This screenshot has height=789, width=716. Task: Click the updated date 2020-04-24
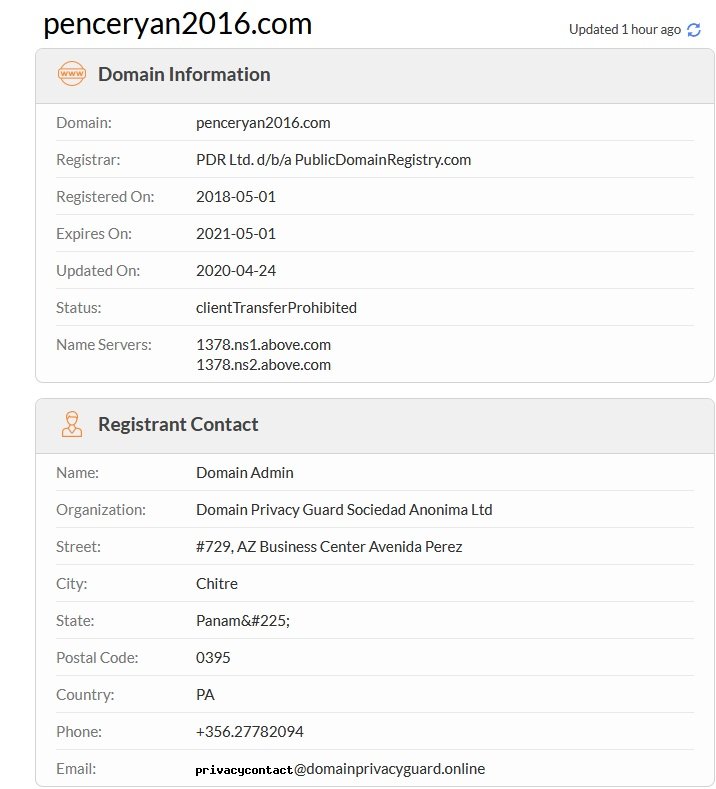tap(236, 271)
